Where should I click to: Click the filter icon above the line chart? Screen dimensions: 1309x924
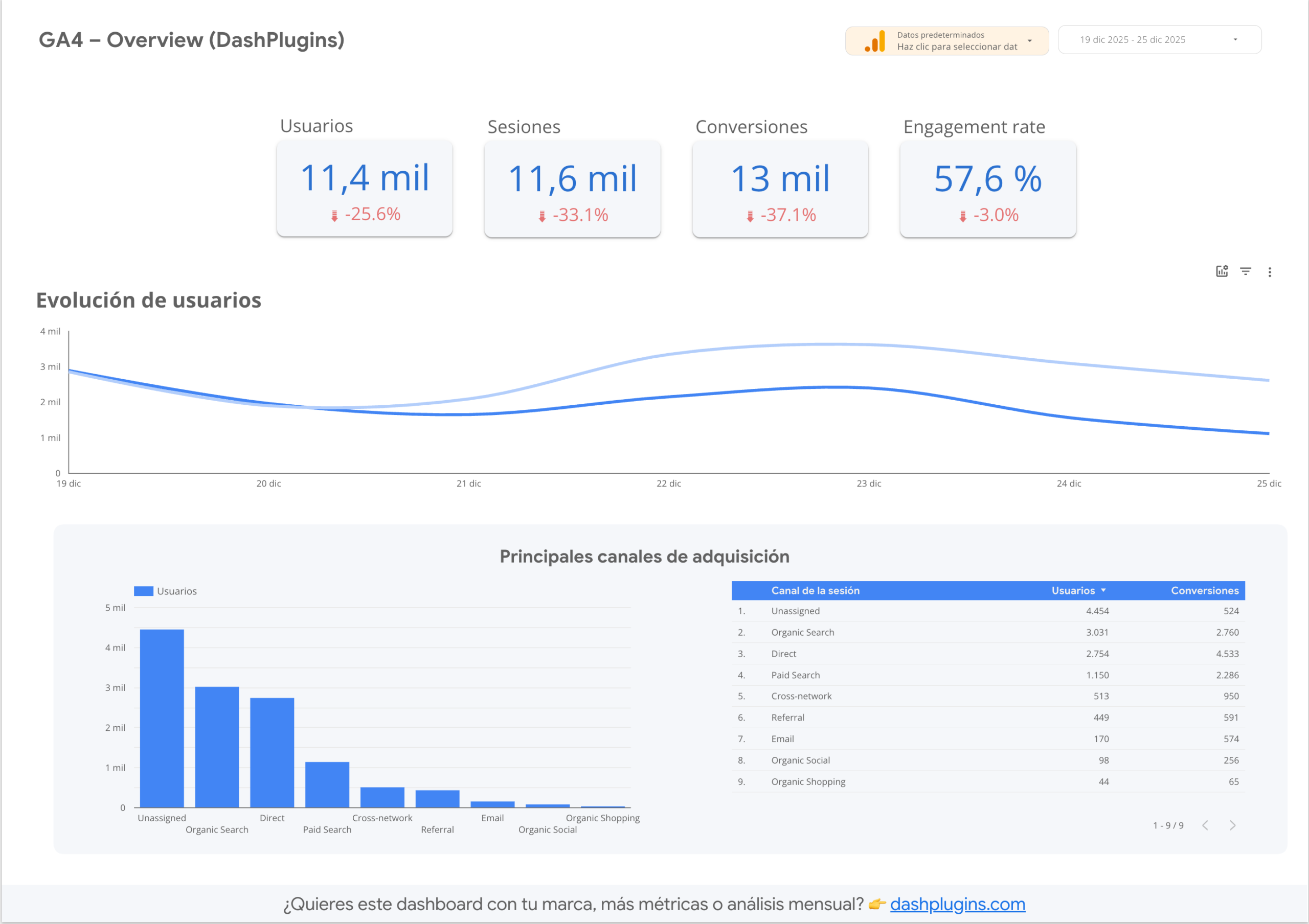(1246, 272)
